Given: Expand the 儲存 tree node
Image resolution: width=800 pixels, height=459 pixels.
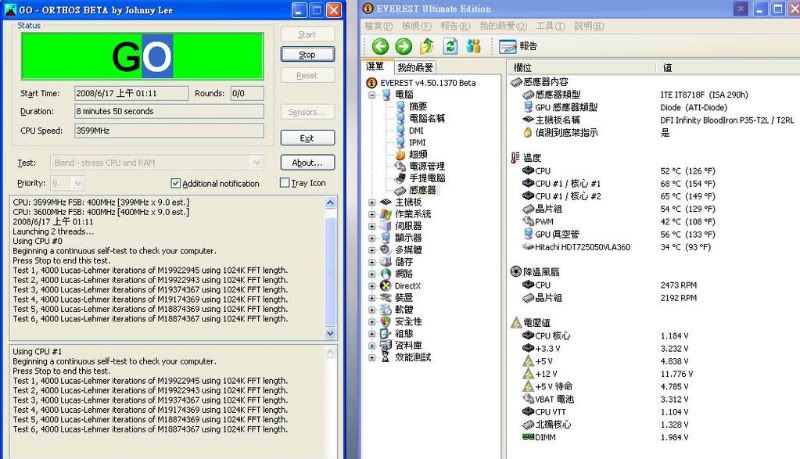Looking at the screenshot, I should coord(372,262).
